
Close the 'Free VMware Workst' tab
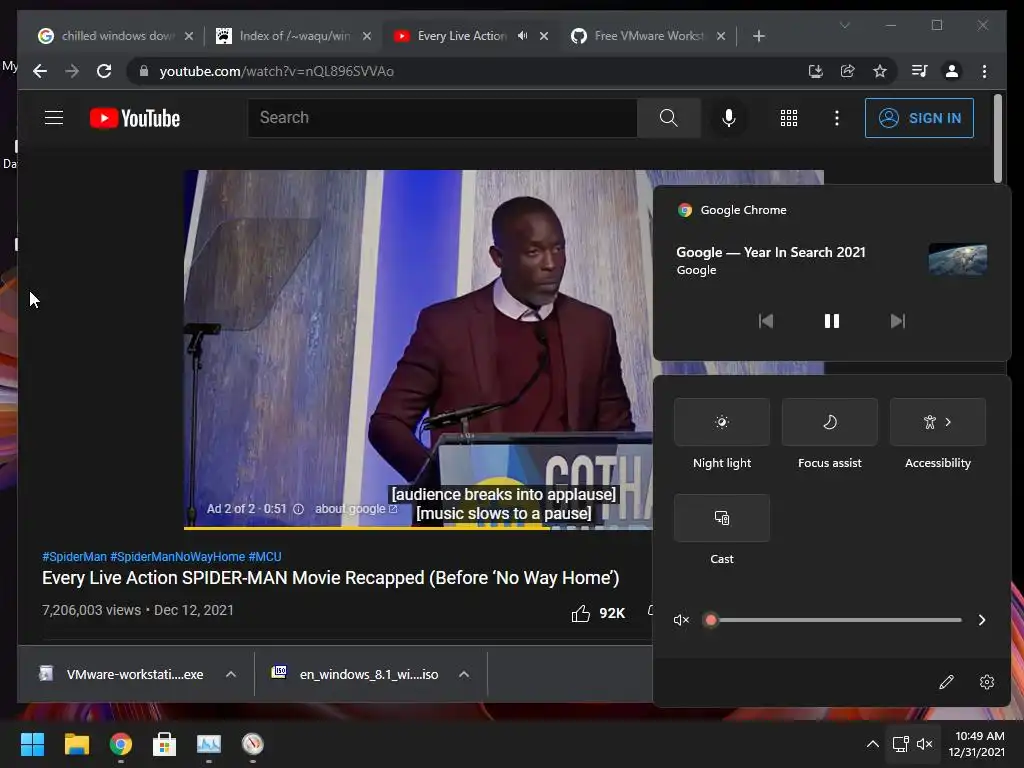pos(721,36)
